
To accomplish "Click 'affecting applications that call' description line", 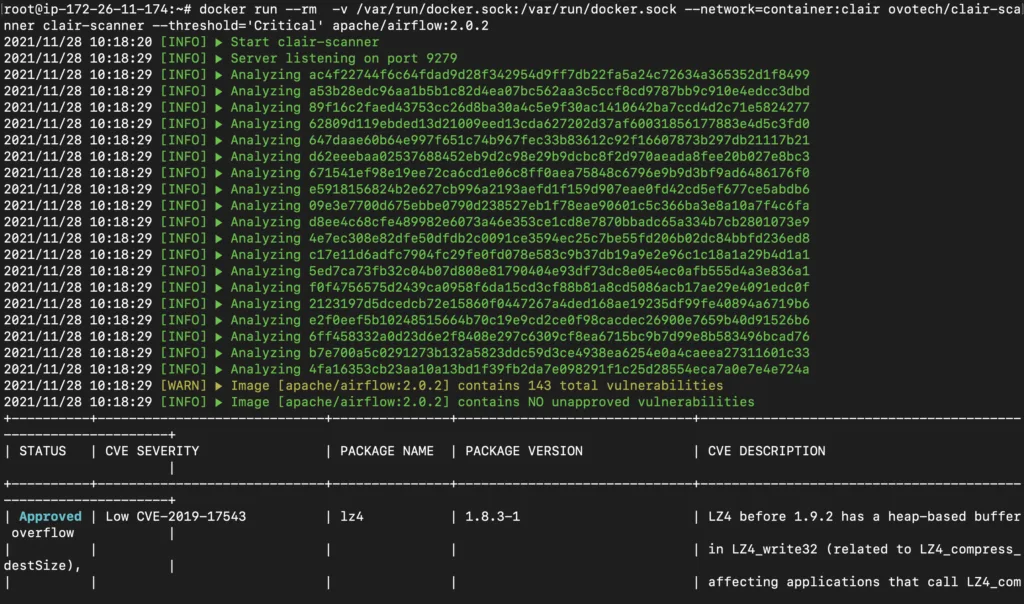I will 833,581.
